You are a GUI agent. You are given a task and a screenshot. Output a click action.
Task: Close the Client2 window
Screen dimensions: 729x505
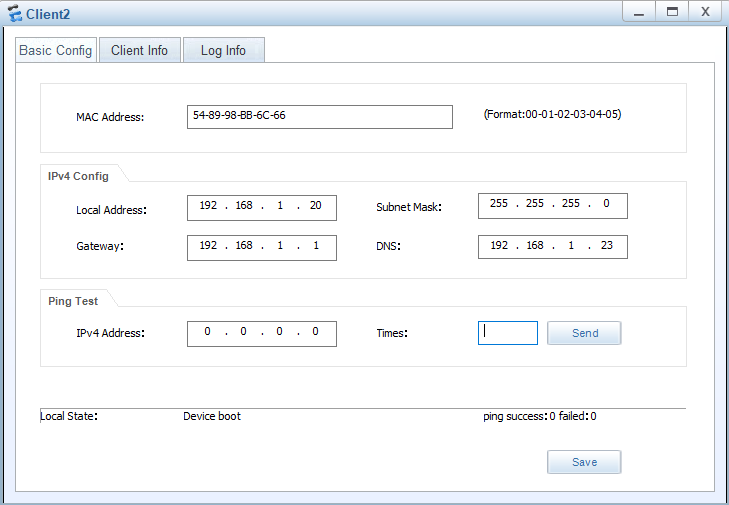[x=705, y=11]
